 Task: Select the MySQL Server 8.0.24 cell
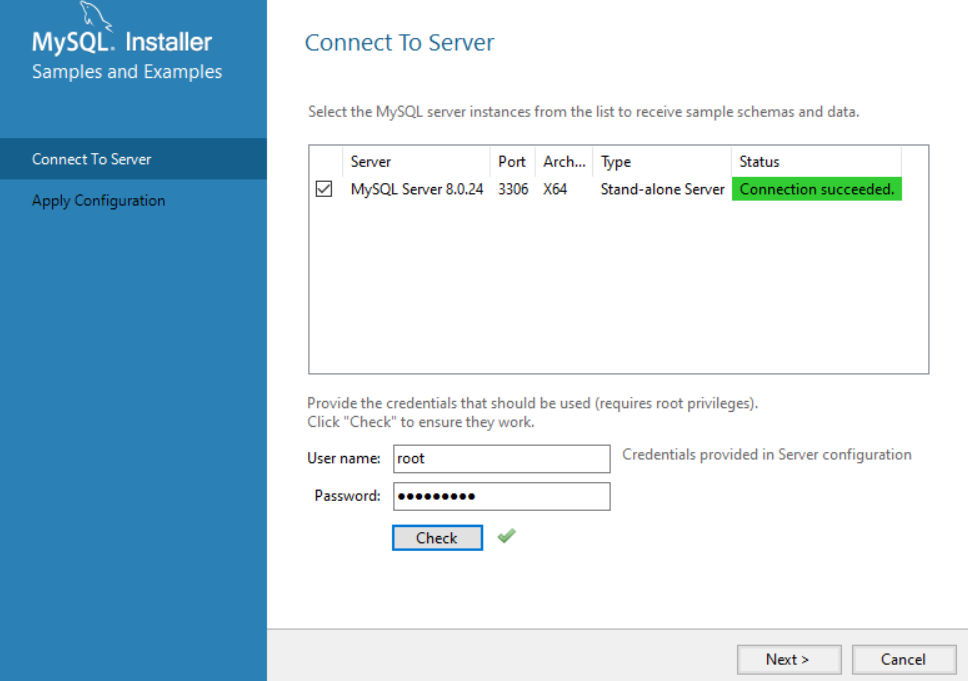click(x=417, y=189)
